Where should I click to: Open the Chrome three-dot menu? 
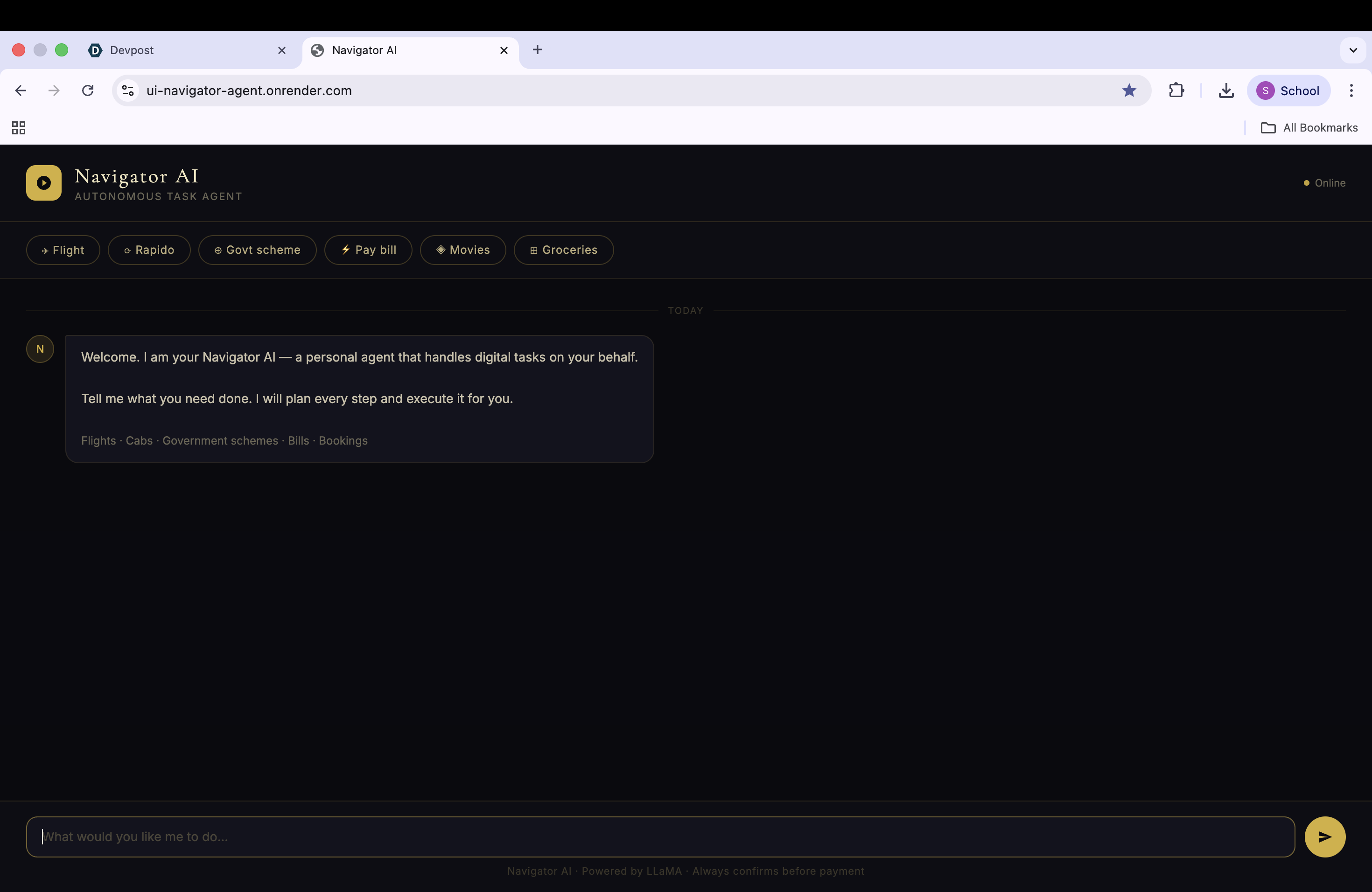[x=1351, y=91]
